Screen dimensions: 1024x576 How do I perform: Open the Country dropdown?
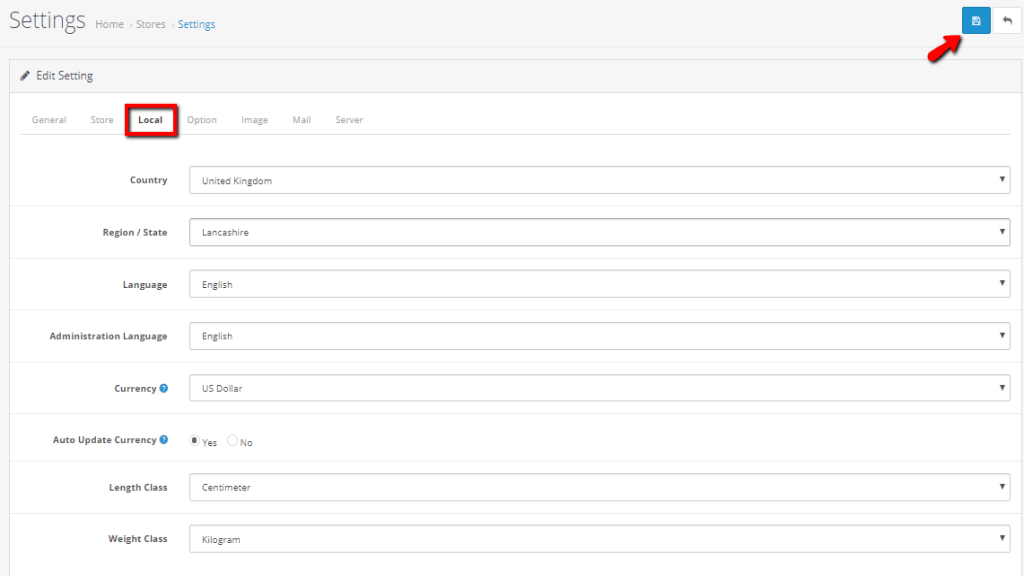coord(600,180)
